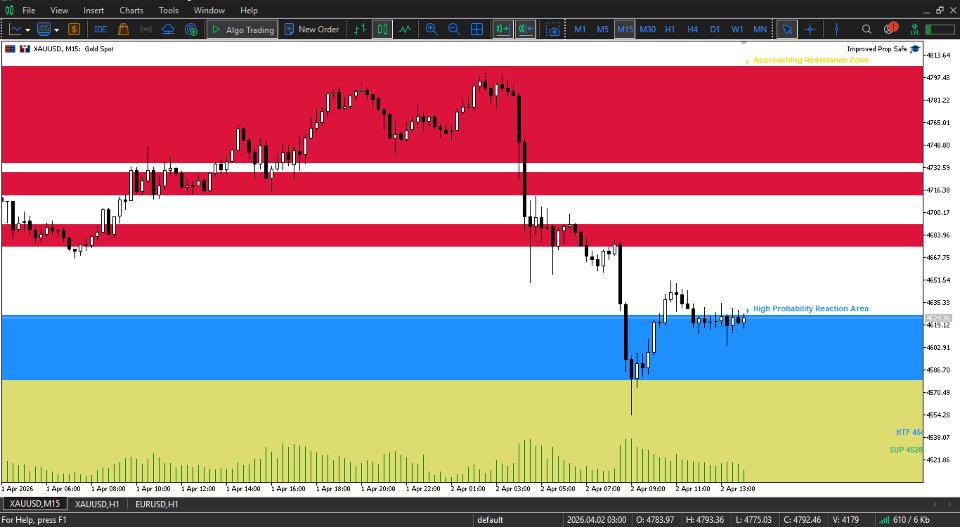This screenshot has height=527, width=960.
Task: Toggle chart auto scroll
Action: click(x=503, y=29)
